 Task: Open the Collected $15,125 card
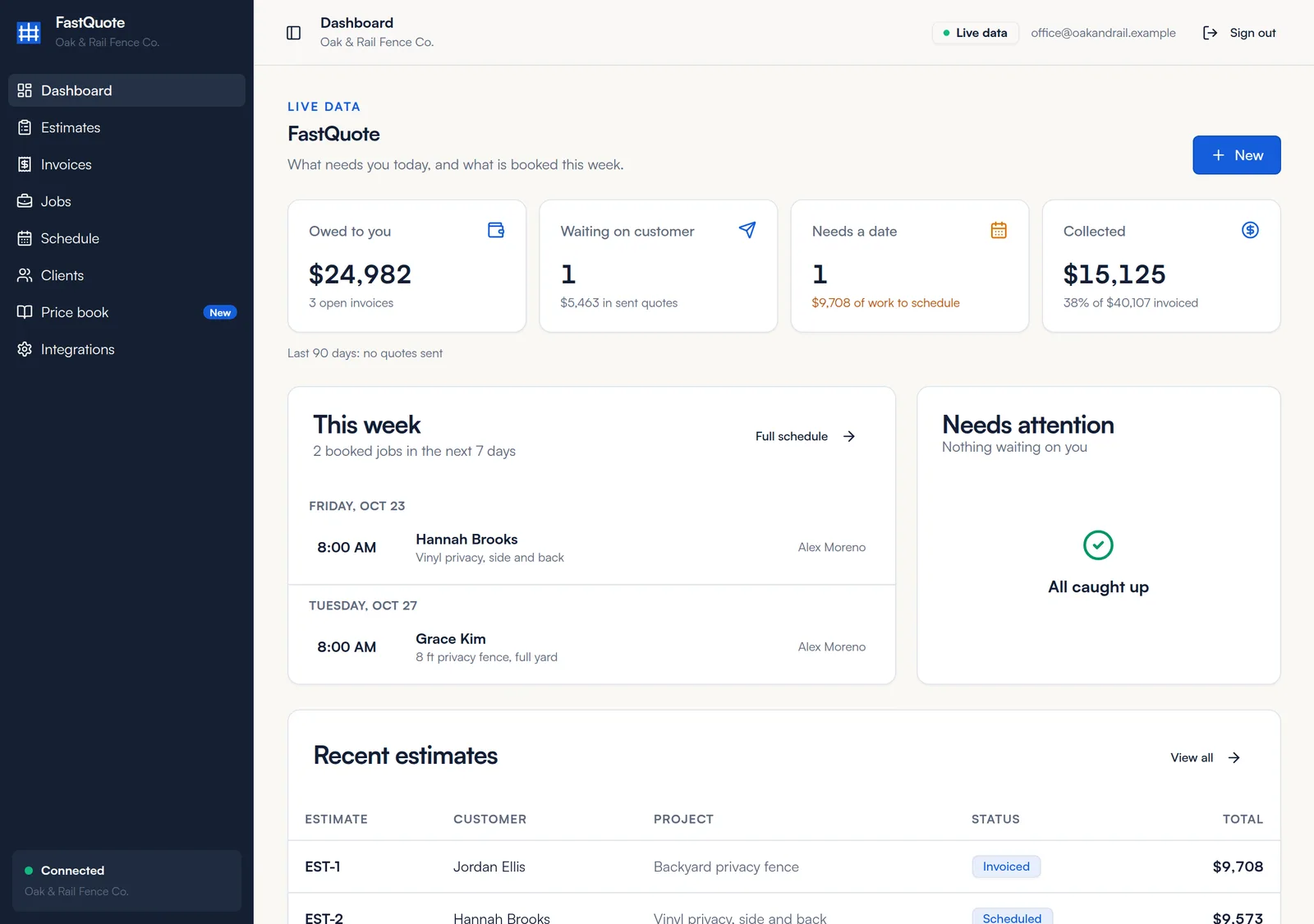point(1161,266)
